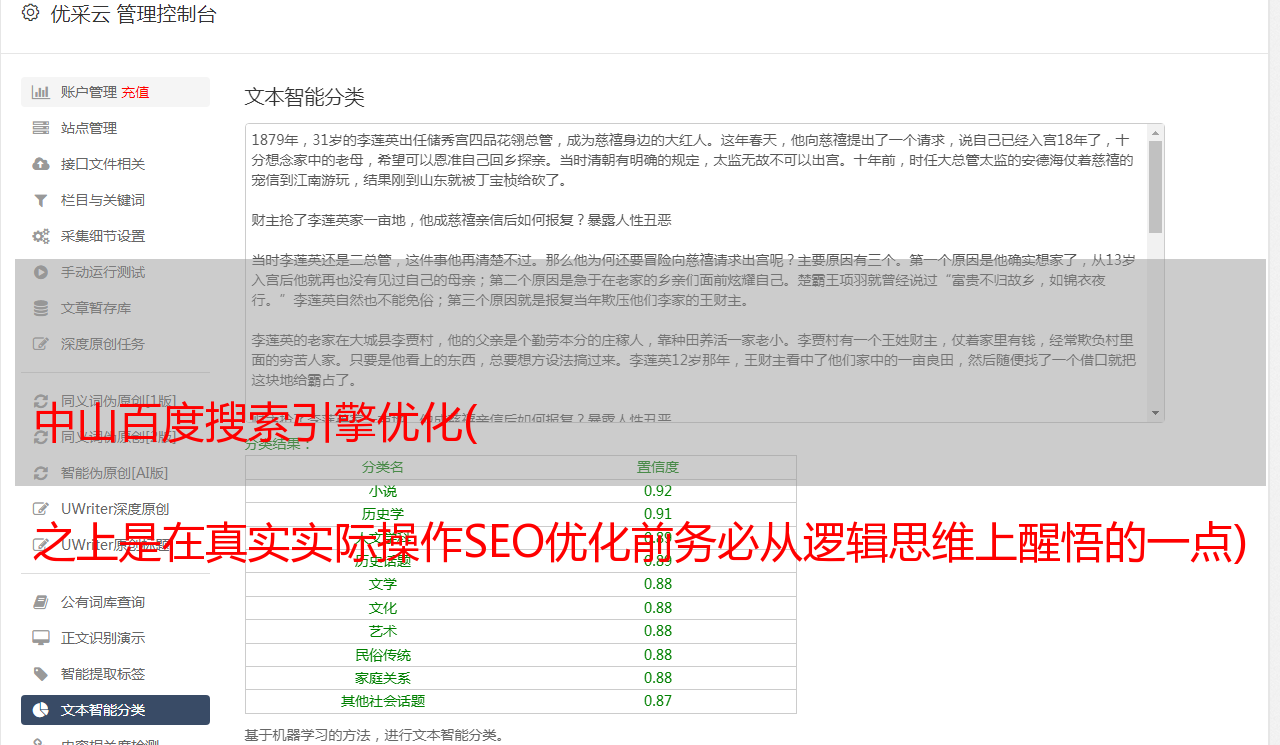Click the 置信度 column header
Viewport: 1280px width, 745px height.
(658, 467)
